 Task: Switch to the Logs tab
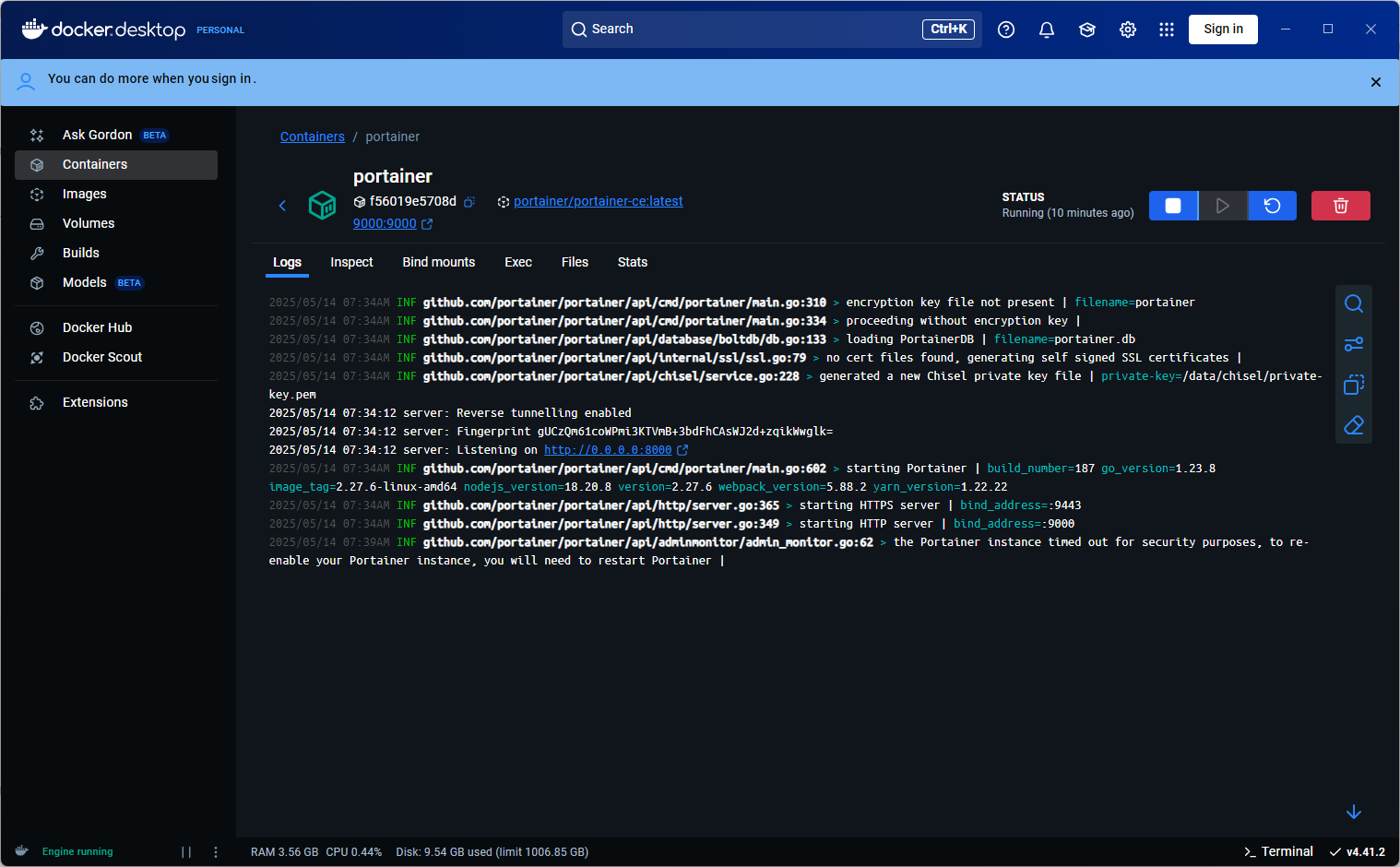(x=287, y=262)
